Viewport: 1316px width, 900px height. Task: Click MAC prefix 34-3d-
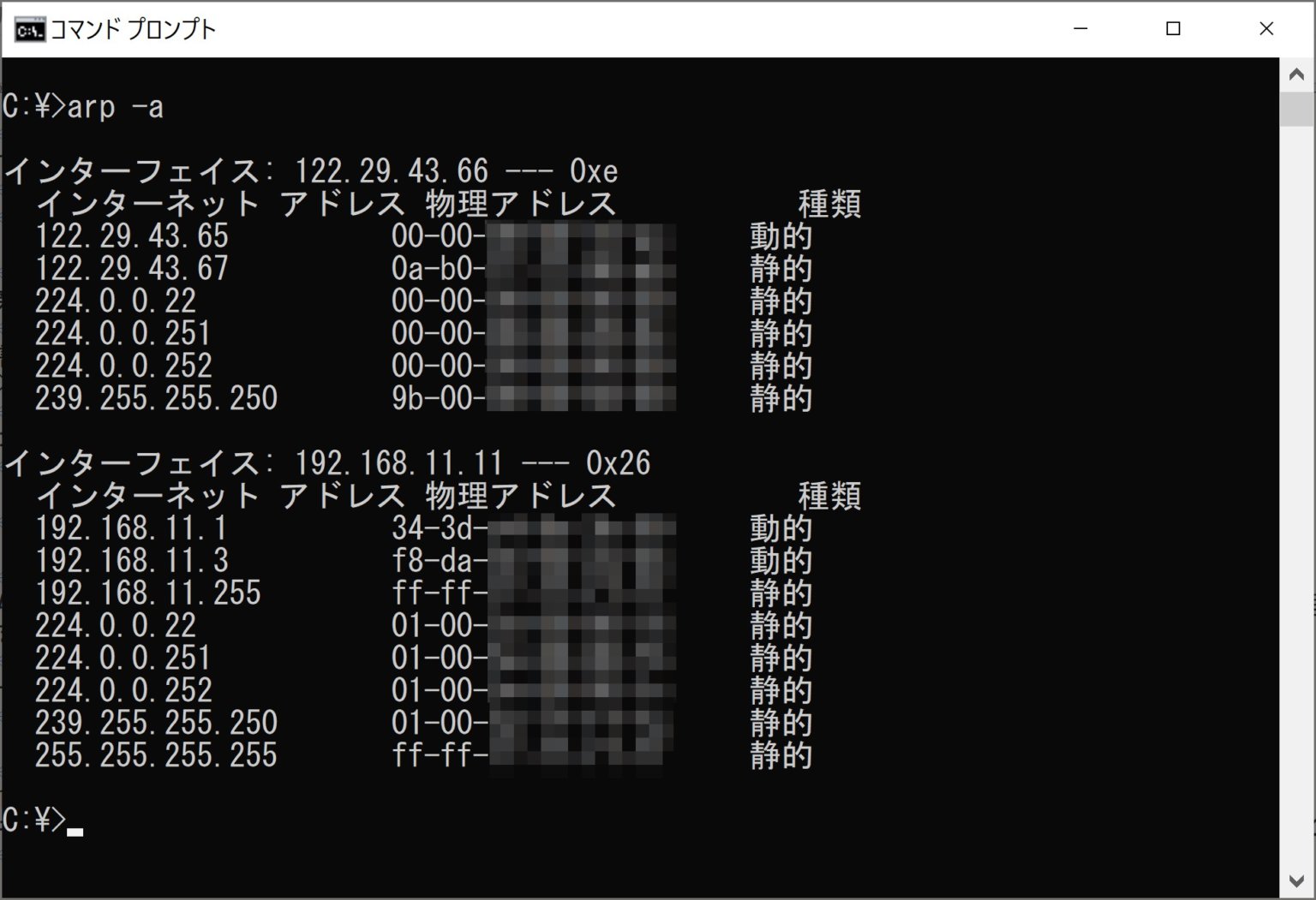point(439,528)
